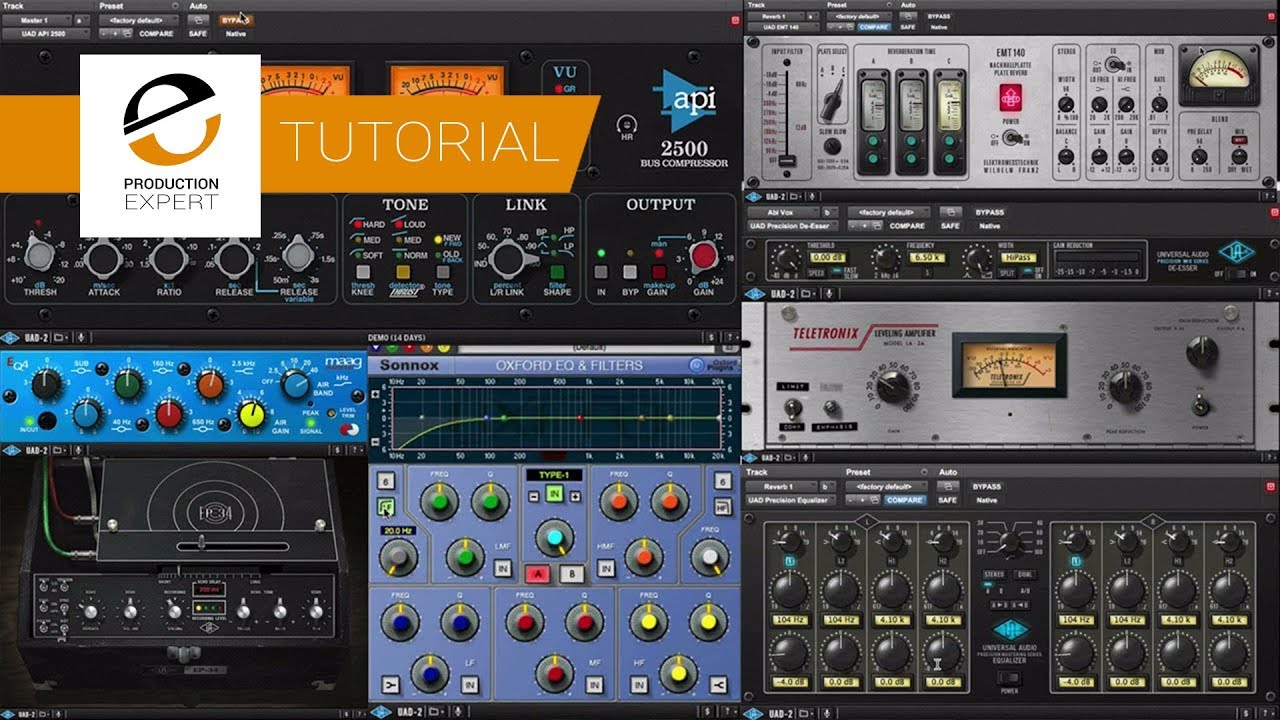Click the green filter SHAPE button
The width and height of the screenshot is (1280, 720).
pos(557,271)
